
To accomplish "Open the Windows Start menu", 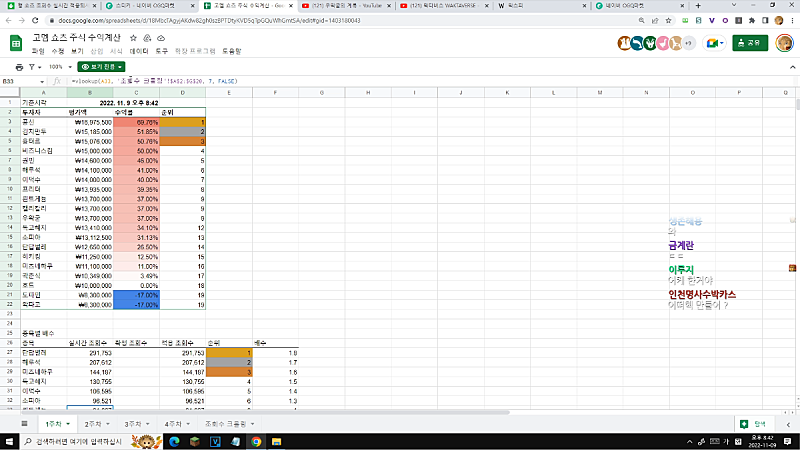I will coord(9,441).
